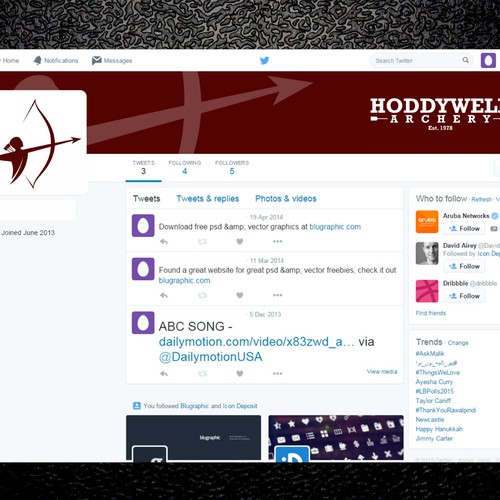Open Blugraphic link in followed notice

pos(194,406)
